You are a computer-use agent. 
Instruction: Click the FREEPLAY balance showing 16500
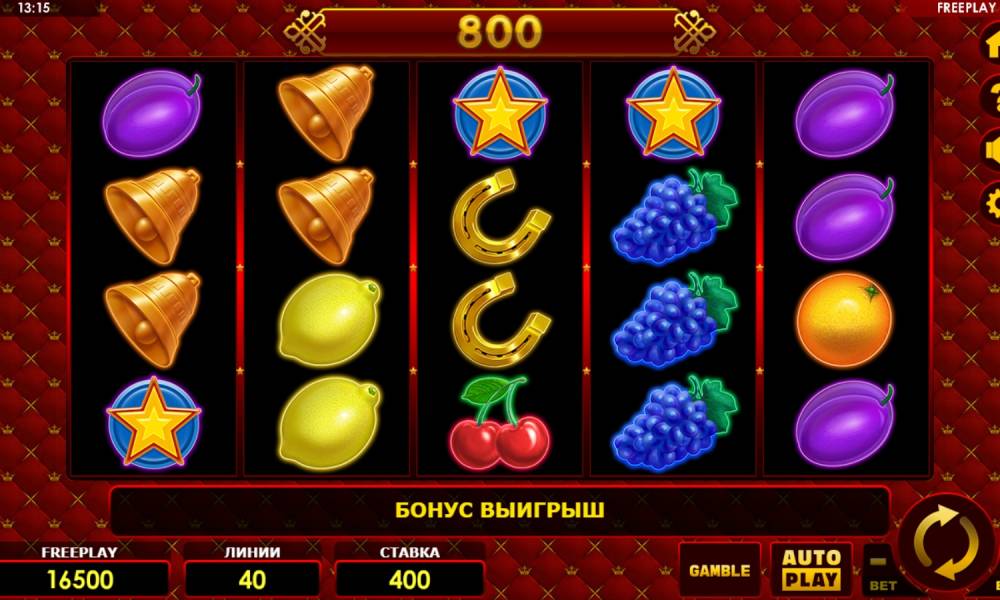coord(80,580)
